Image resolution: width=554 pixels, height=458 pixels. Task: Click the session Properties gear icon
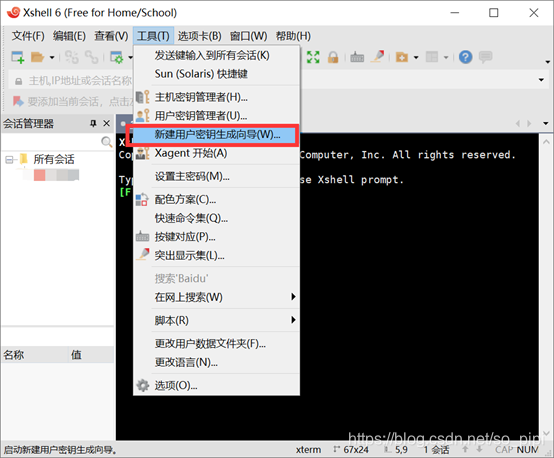coord(116,57)
